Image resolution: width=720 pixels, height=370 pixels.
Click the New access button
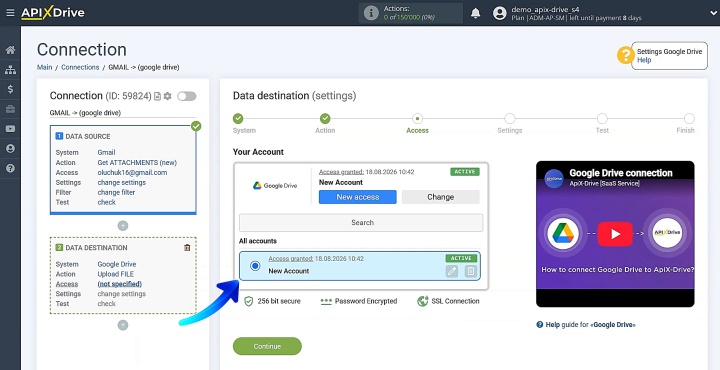358,197
